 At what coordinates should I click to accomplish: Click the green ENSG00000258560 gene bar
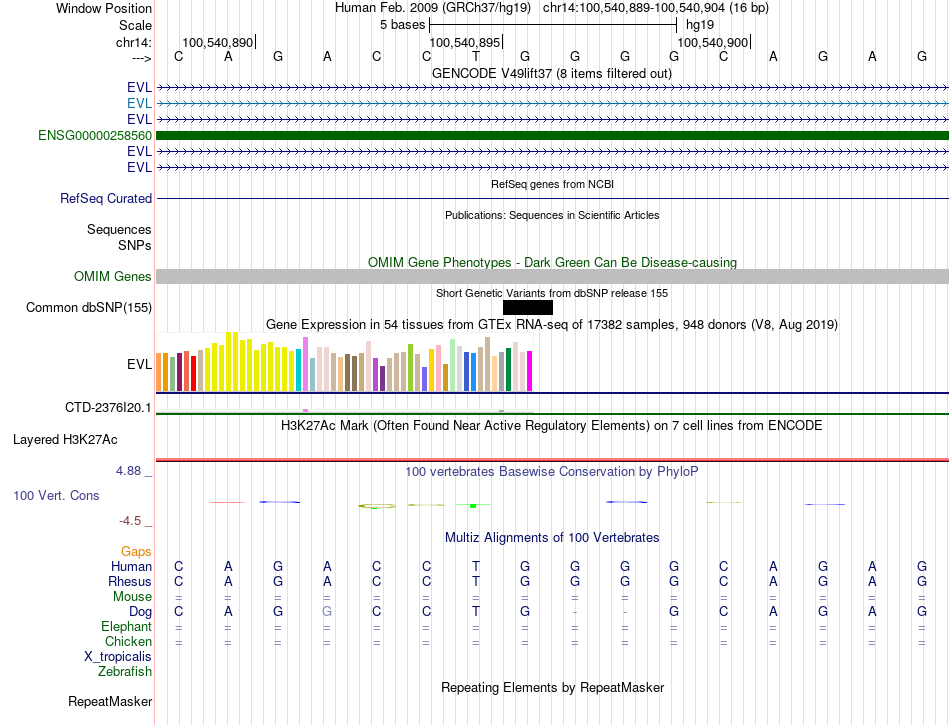coord(552,136)
